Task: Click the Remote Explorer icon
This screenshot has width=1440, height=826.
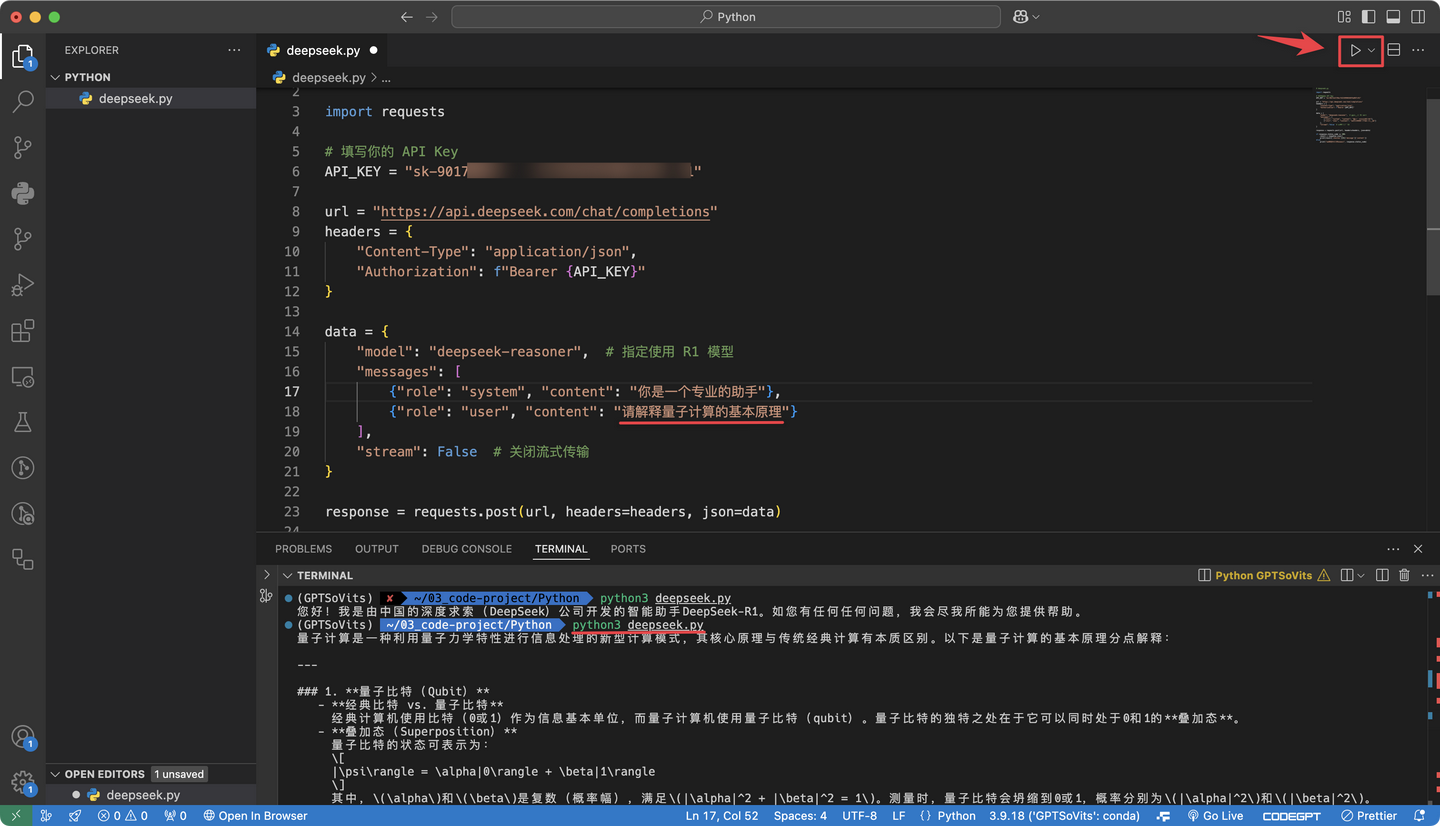Action: point(23,377)
